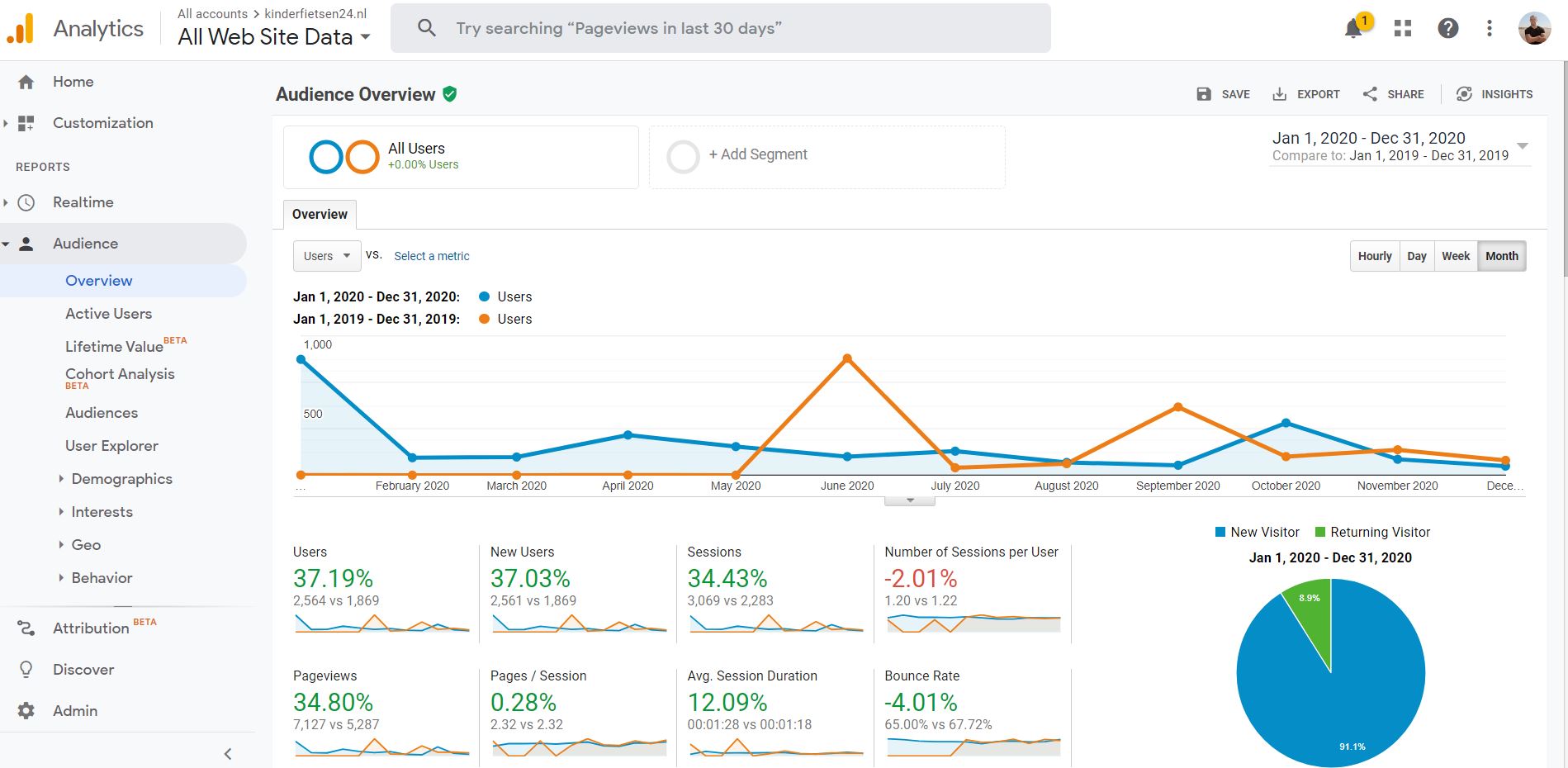Viewport: 1568px width, 768px height.
Task: Click the Google Analytics logo
Action: point(20,29)
